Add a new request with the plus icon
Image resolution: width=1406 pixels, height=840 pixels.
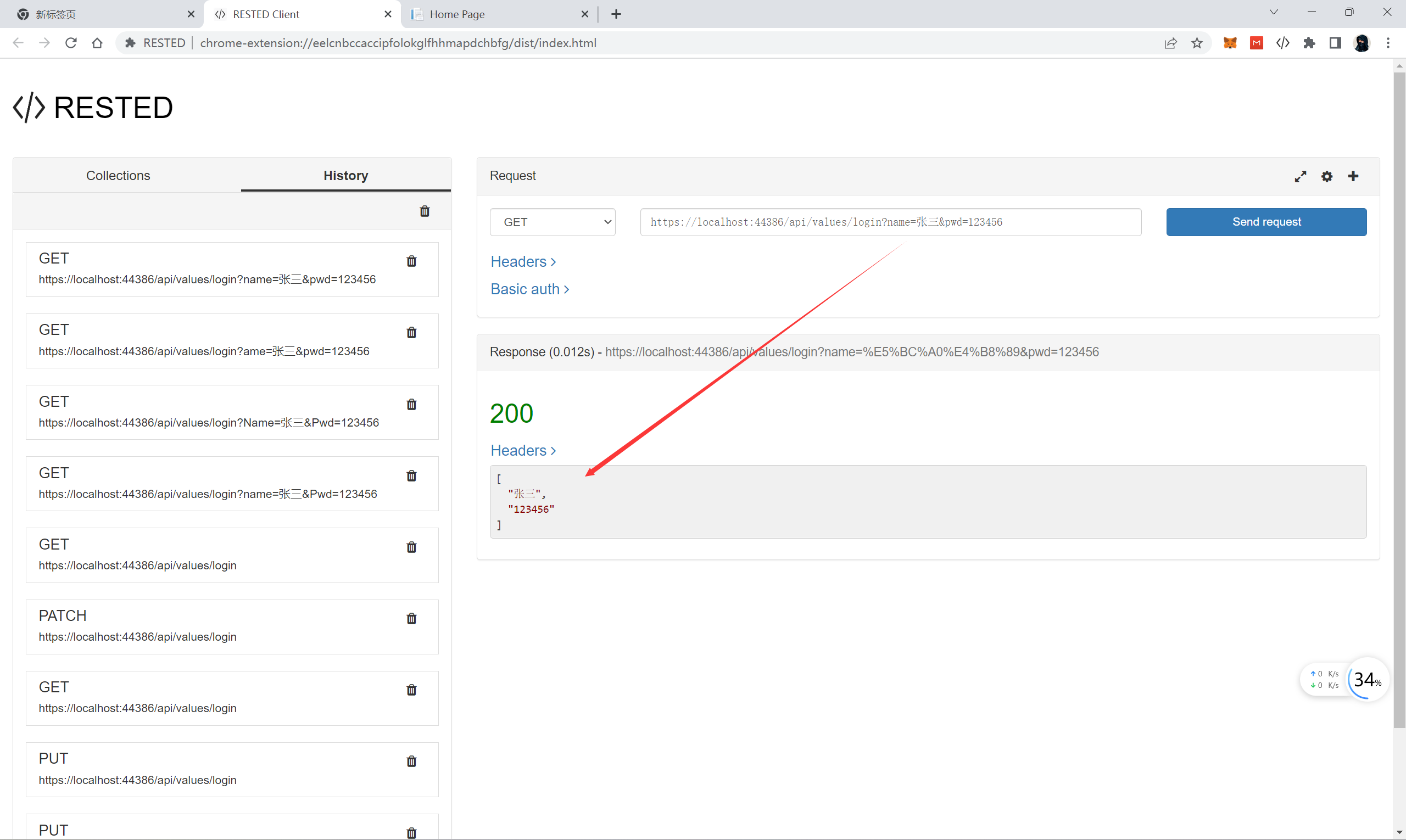click(1353, 177)
